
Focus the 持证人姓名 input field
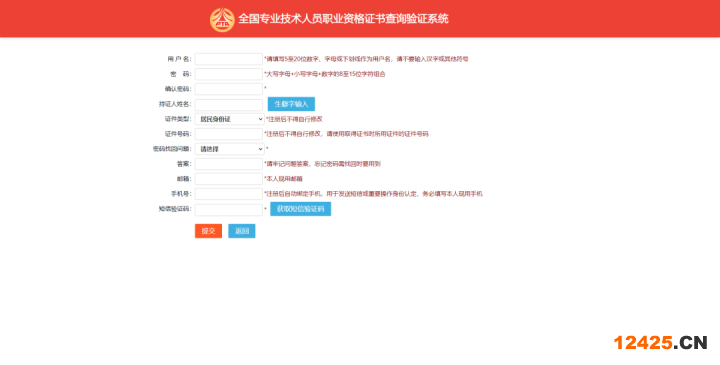click(229, 104)
